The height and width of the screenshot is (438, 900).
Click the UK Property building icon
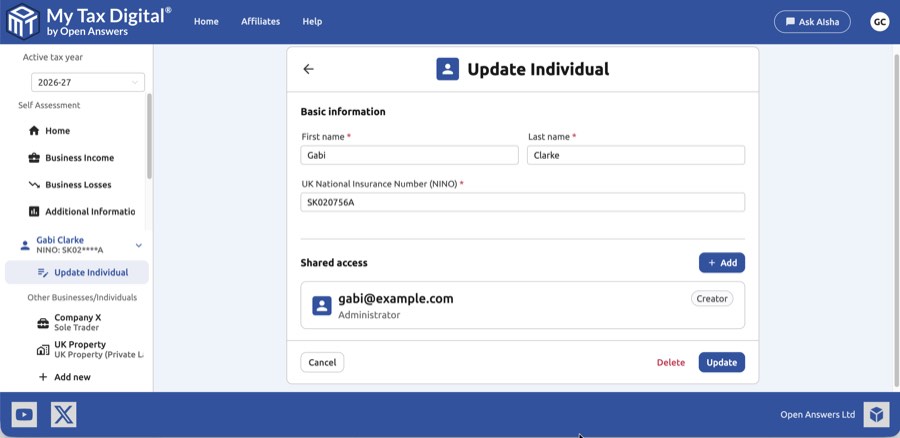click(42, 350)
